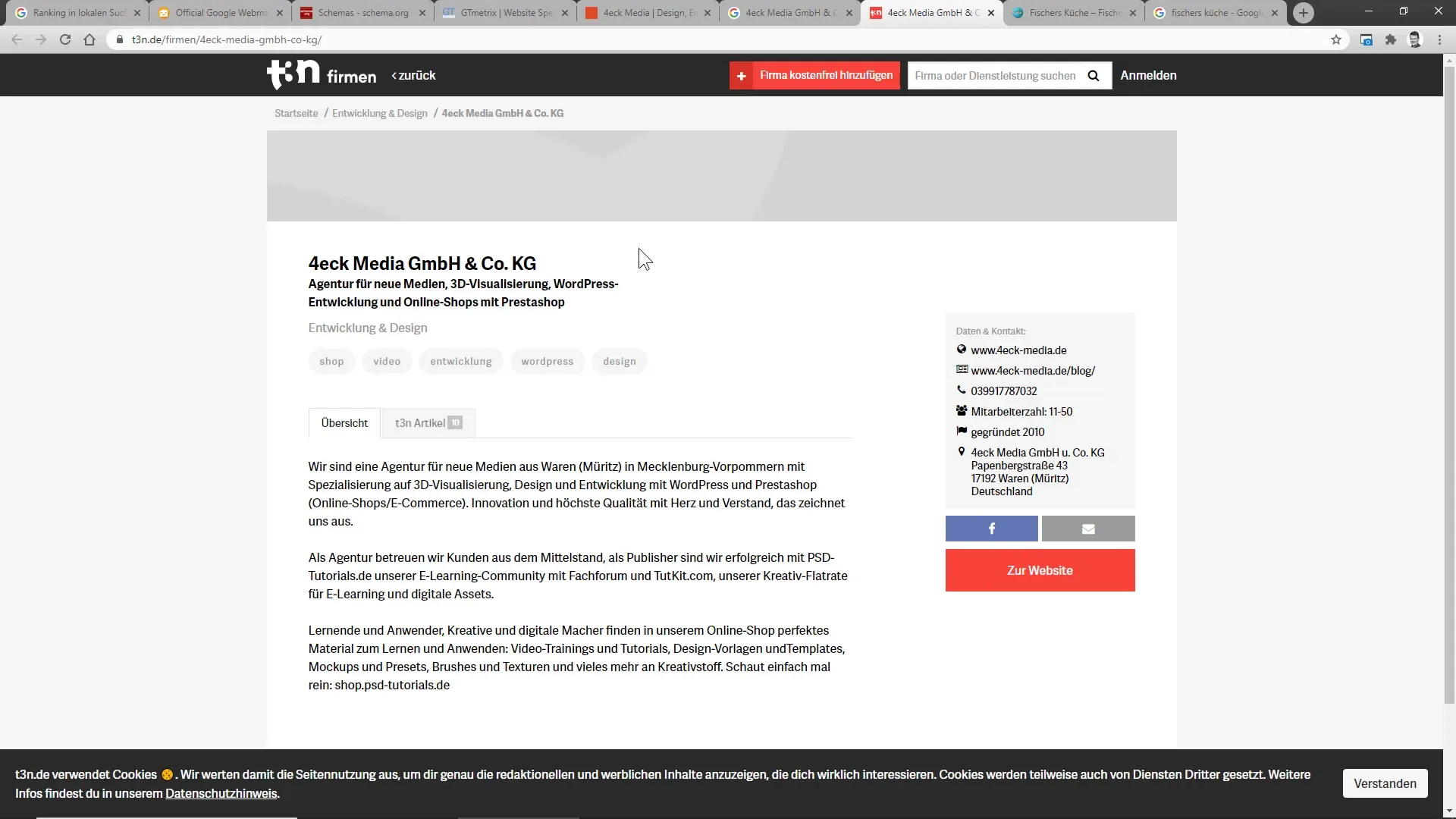This screenshot has height=819, width=1456.
Task: Click the site padlock icon
Action: 120,39
